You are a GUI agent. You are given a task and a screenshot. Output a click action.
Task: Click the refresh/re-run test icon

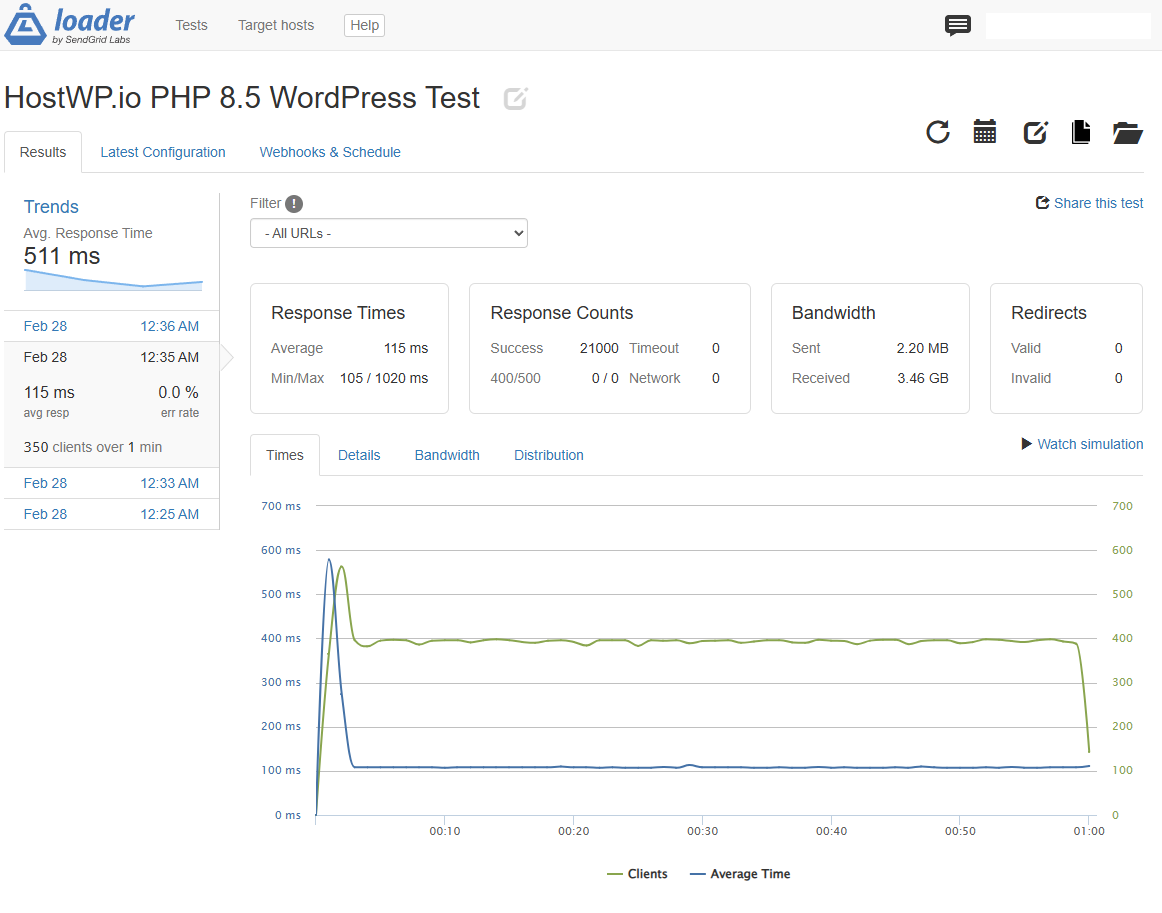coord(937,132)
